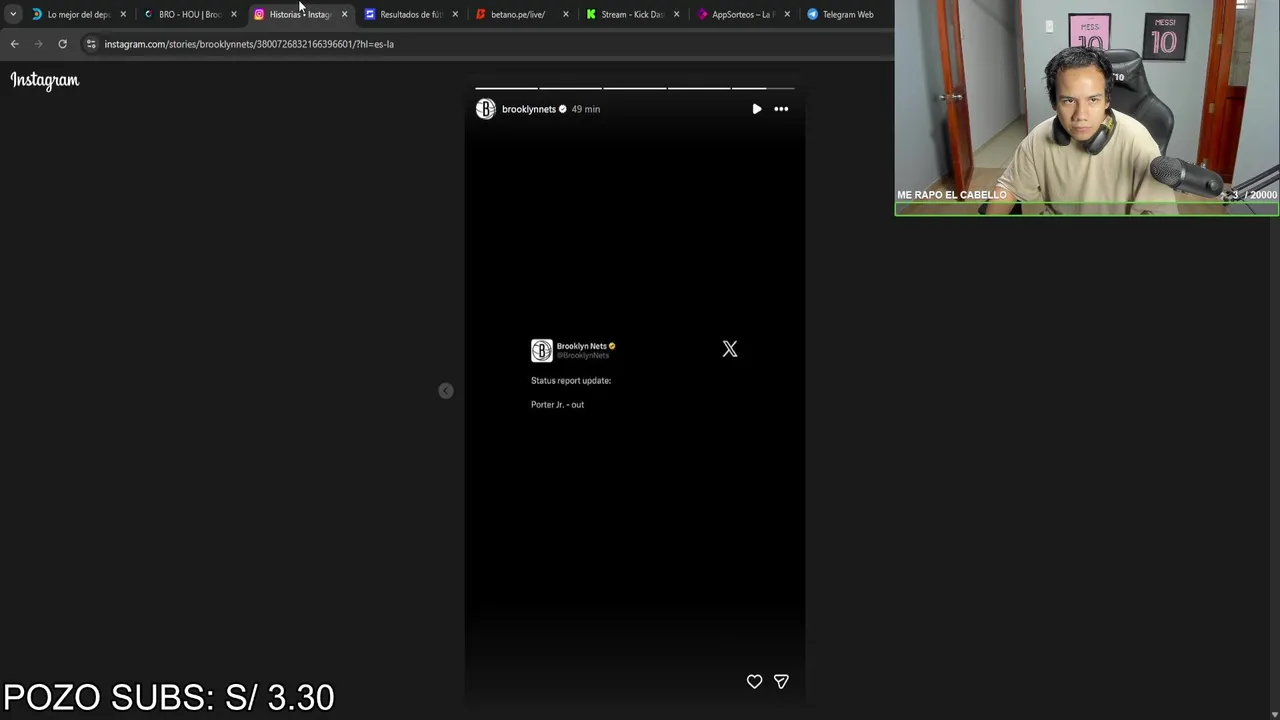The height and width of the screenshot is (720, 1280).
Task: Close the Historias Instagram tab
Action: click(345, 14)
